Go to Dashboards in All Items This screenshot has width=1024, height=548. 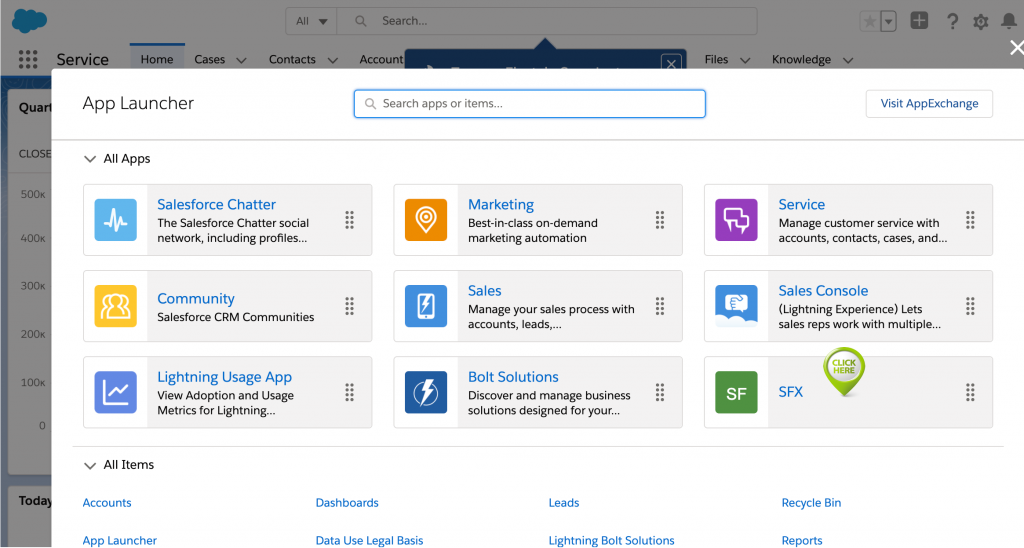coord(347,503)
